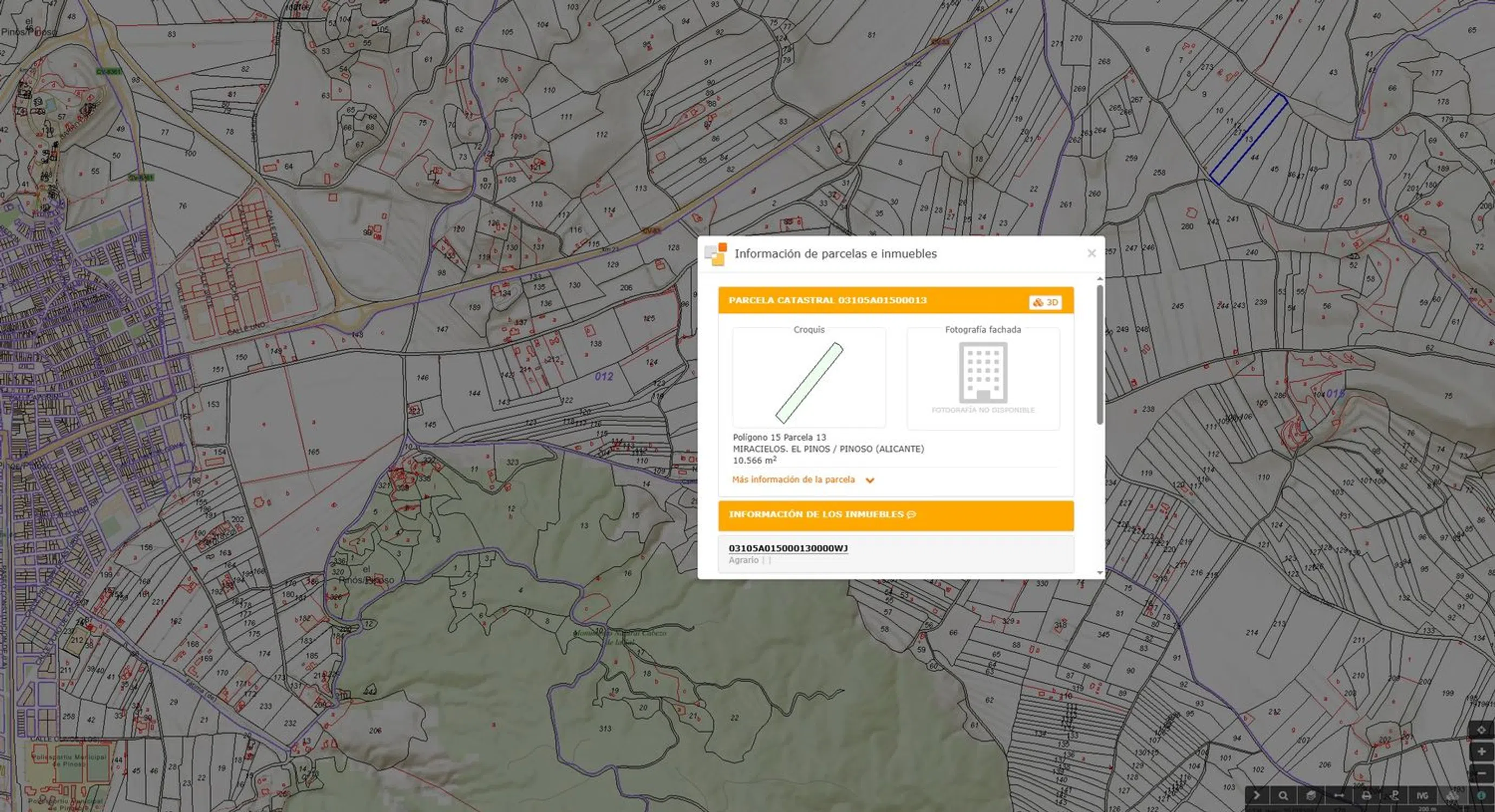Click the toolbar collapse arrow icon

tap(1256, 795)
